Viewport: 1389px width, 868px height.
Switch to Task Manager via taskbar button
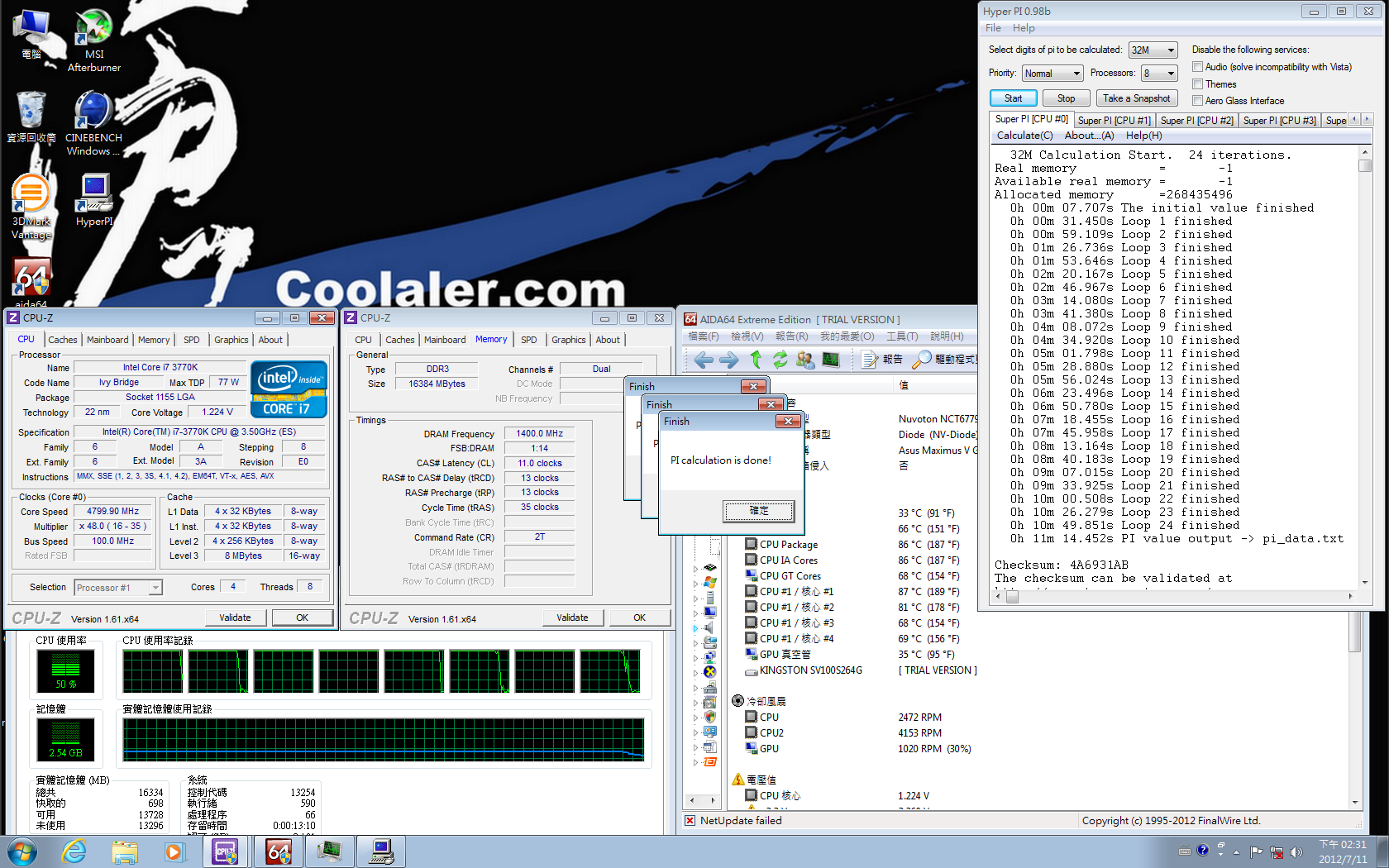pos(330,851)
